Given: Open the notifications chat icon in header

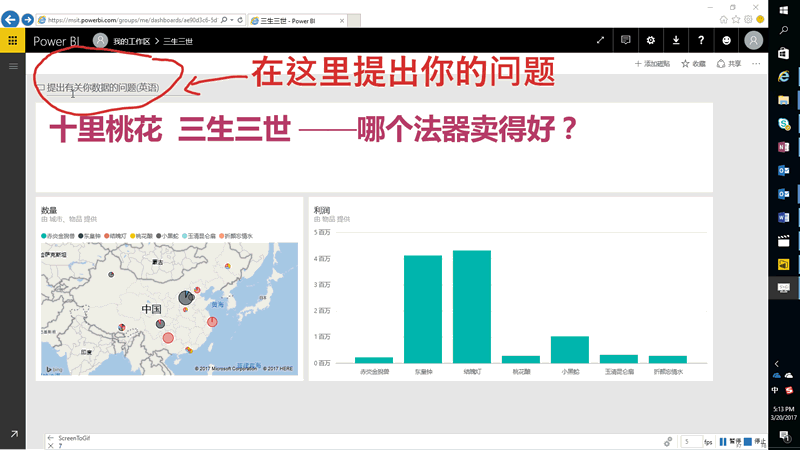Looking at the screenshot, I should (x=626, y=40).
